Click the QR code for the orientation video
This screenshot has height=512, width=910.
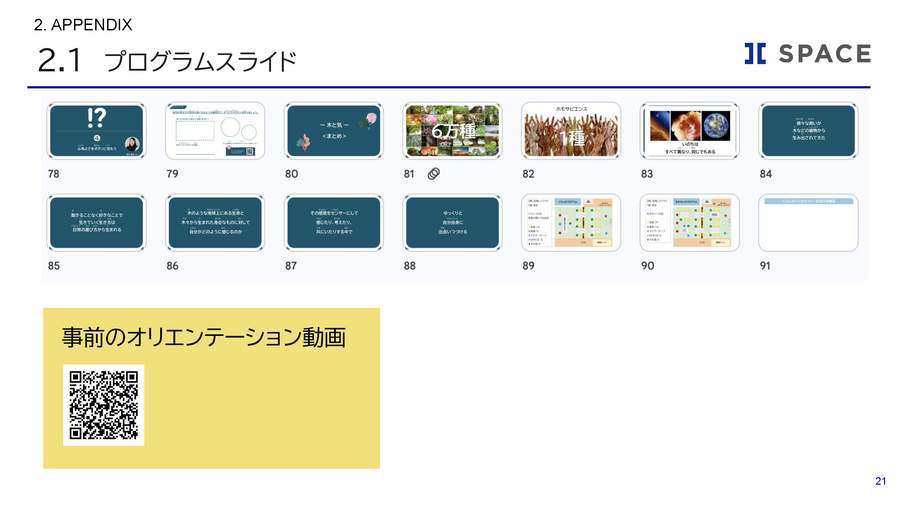[x=104, y=405]
